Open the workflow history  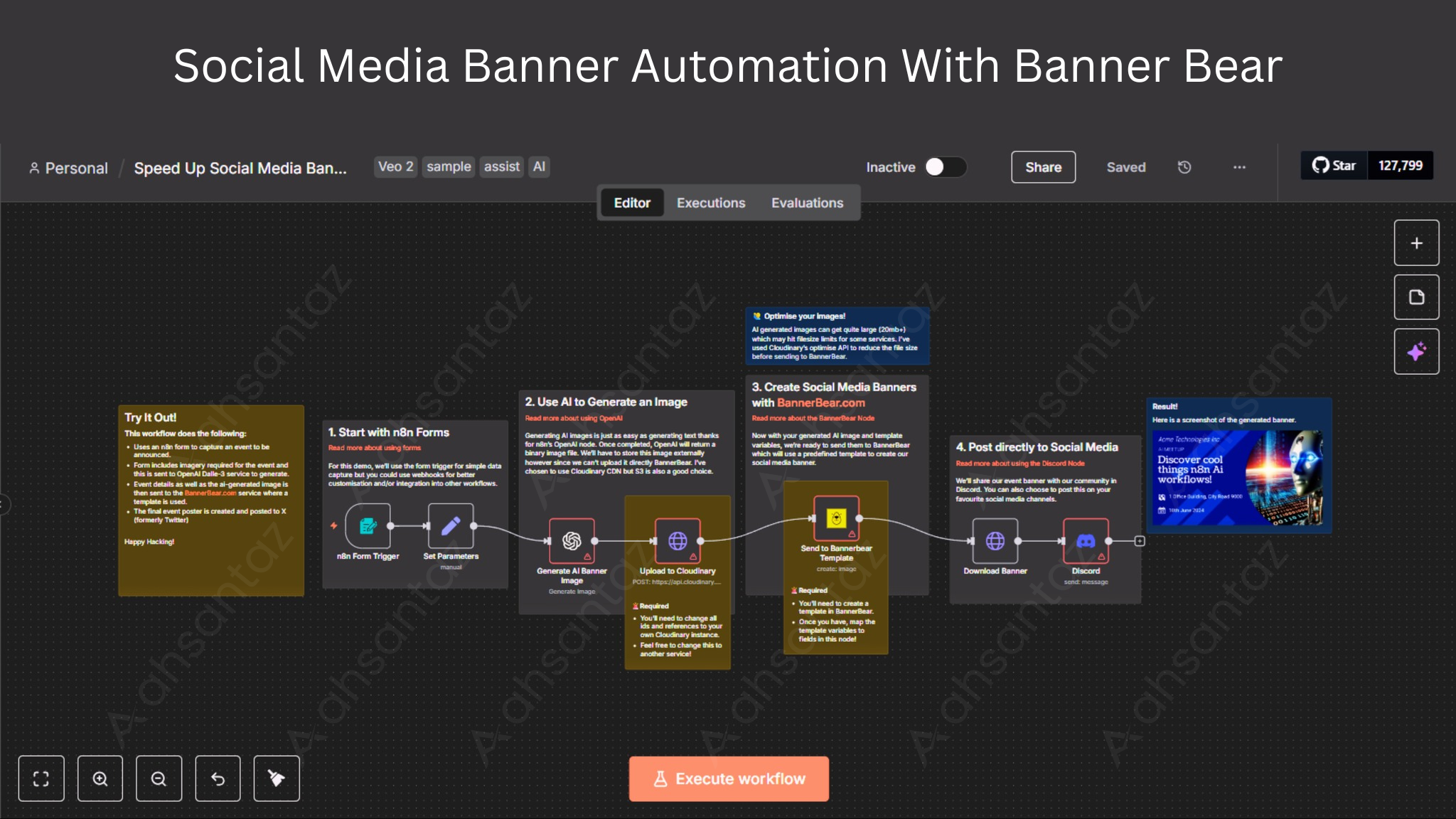(x=1184, y=167)
